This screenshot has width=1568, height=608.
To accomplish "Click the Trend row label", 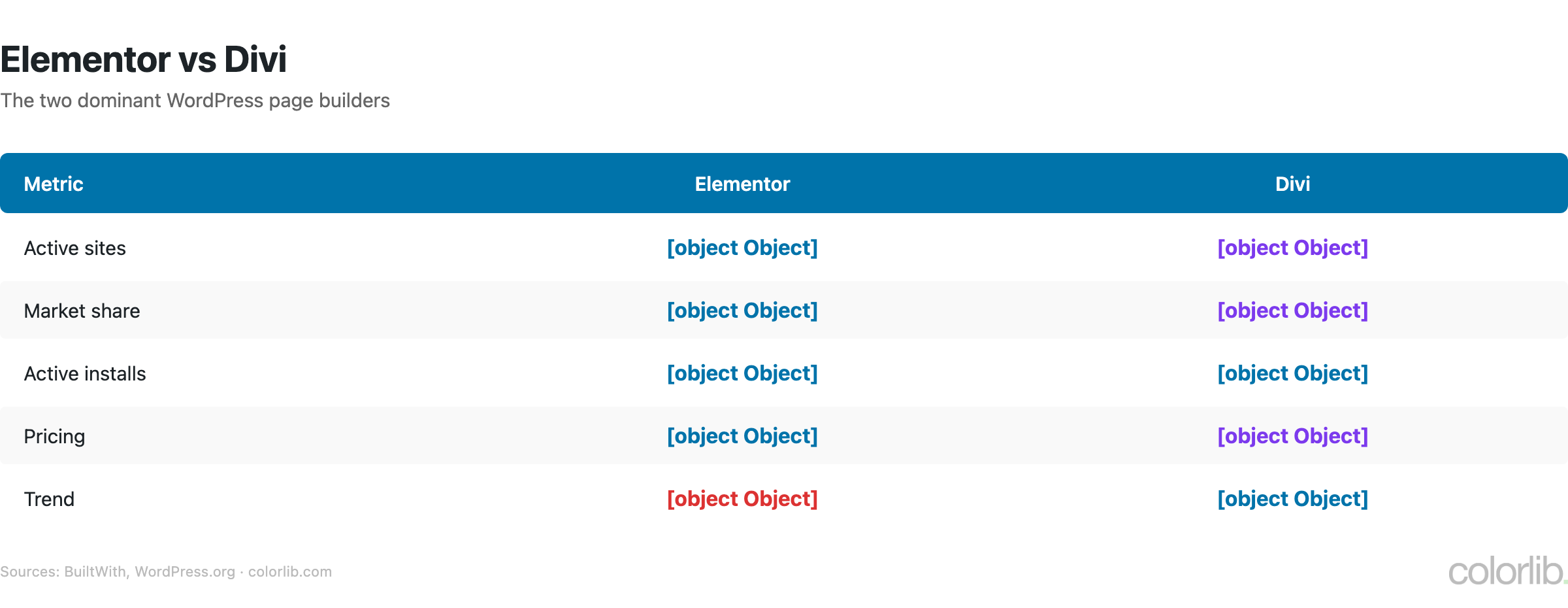I will (x=49, y=499).
